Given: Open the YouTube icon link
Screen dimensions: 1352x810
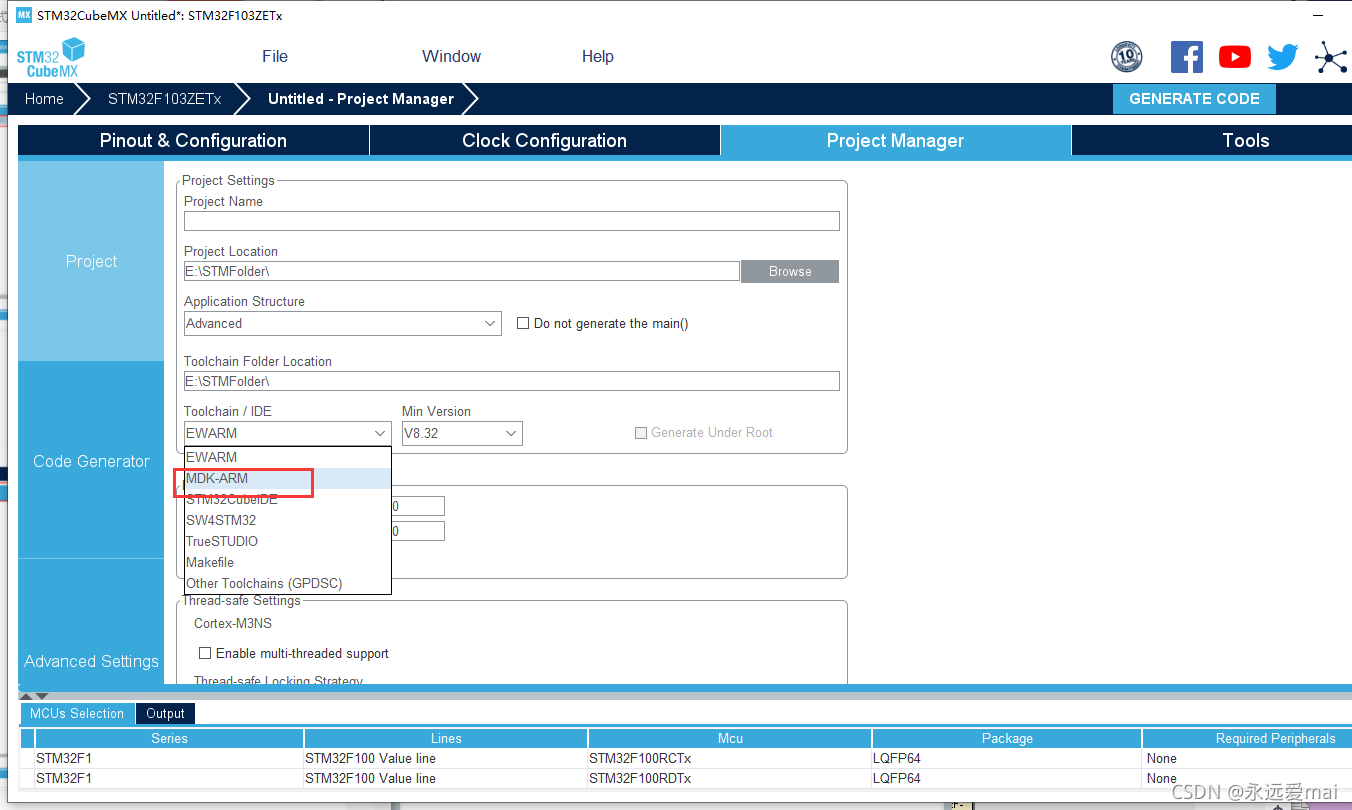Looking at the screenshot, I should 1235,57.
